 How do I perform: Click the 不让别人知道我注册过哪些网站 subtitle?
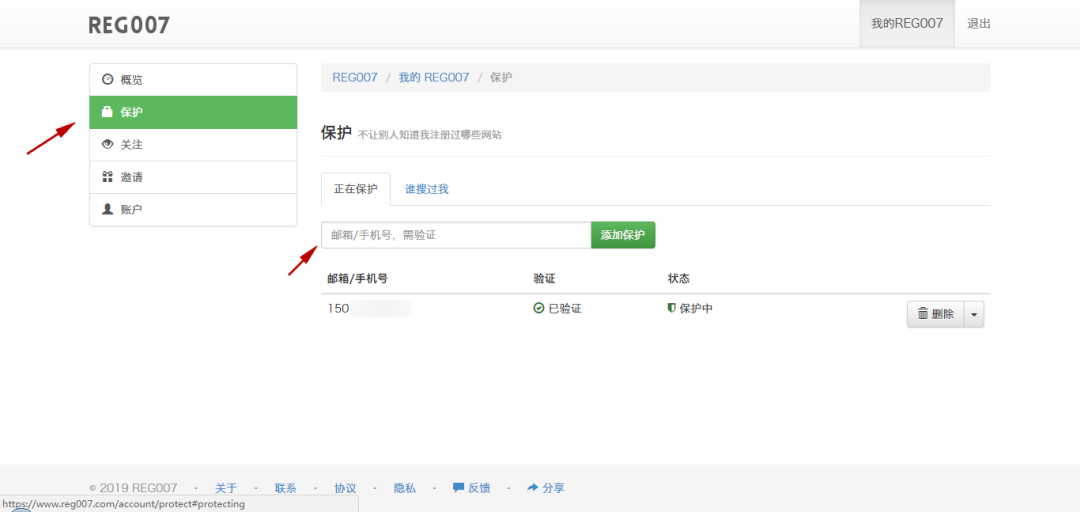point(430,135)
